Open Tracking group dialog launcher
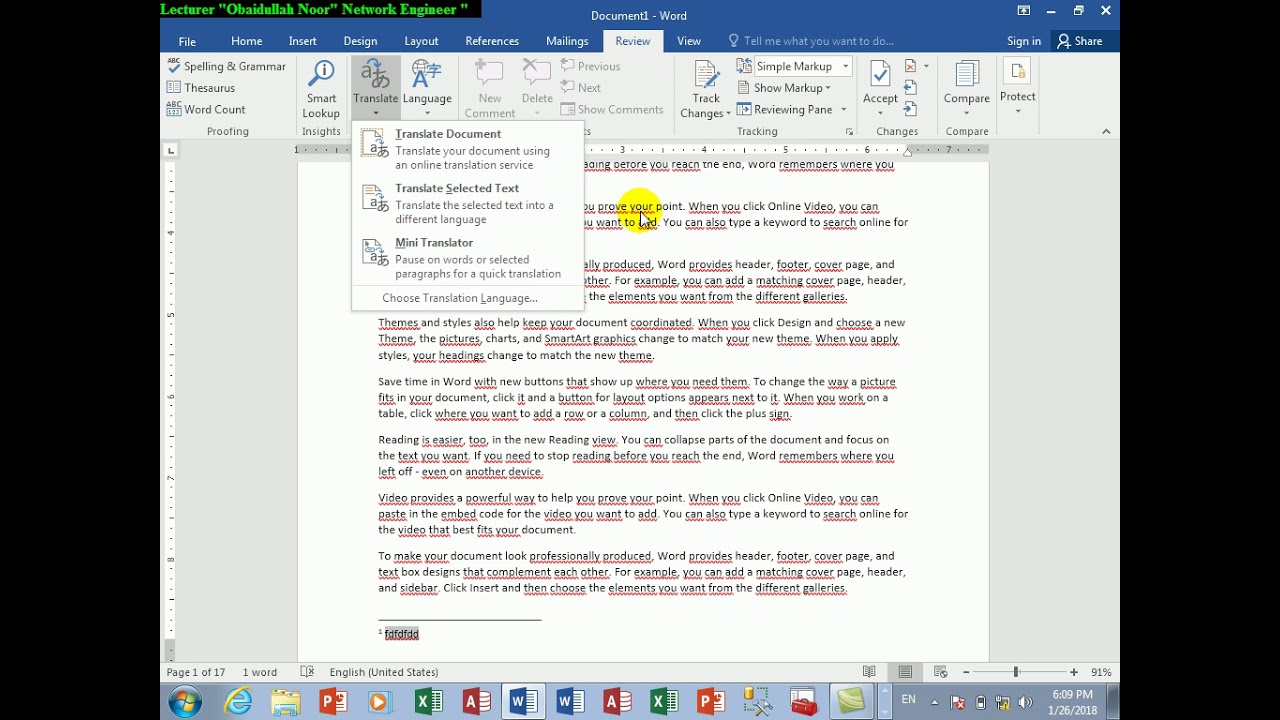The width and height of the screenshot is (1280, 720). click(849, 132)
